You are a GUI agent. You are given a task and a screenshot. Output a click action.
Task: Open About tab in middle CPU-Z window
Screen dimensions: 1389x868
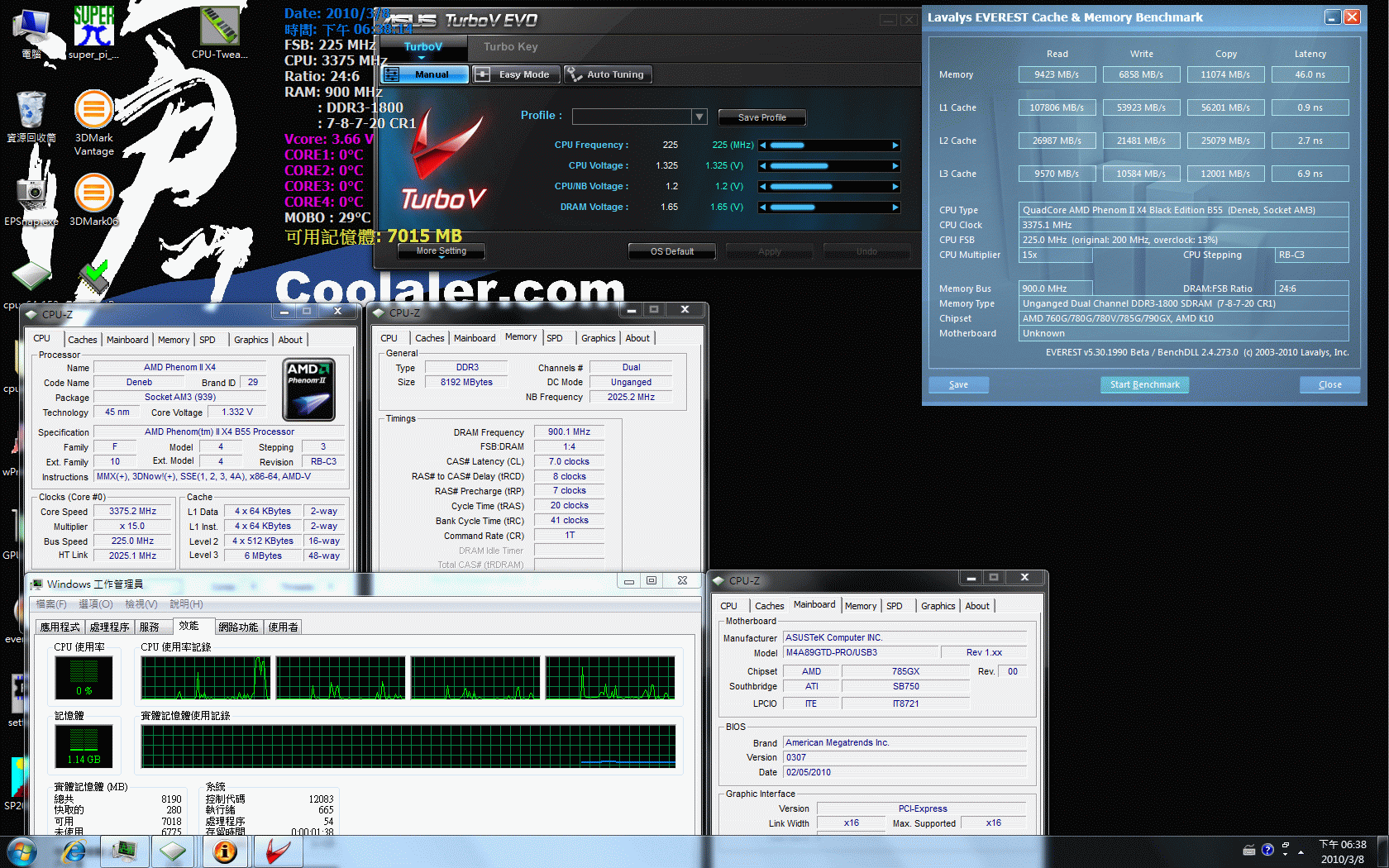(x=637, y=338)
